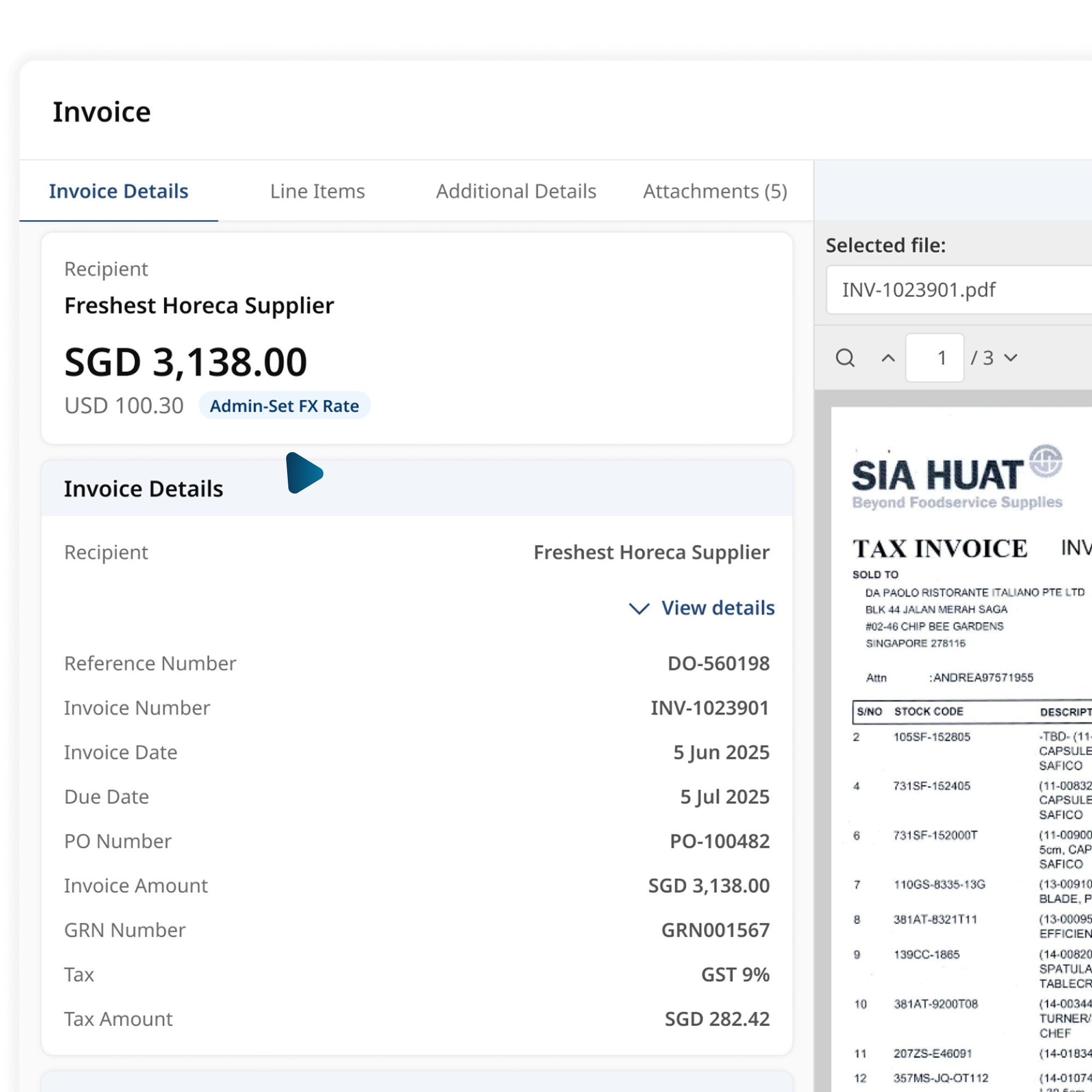Open the Additional Details tab
The width and height of the screenshot is (1092, 1092).
516,191
